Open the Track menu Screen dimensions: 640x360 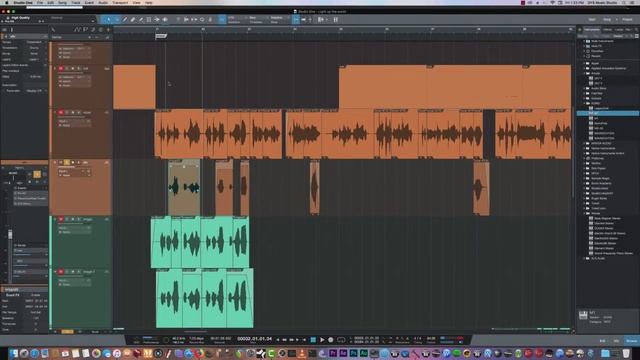click(x=76, y=2)
